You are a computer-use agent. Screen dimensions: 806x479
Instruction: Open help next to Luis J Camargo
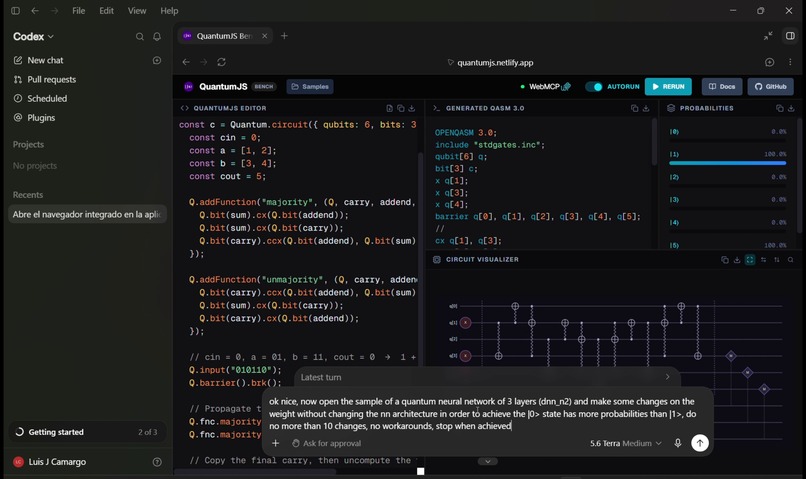(x=157, y=462)
